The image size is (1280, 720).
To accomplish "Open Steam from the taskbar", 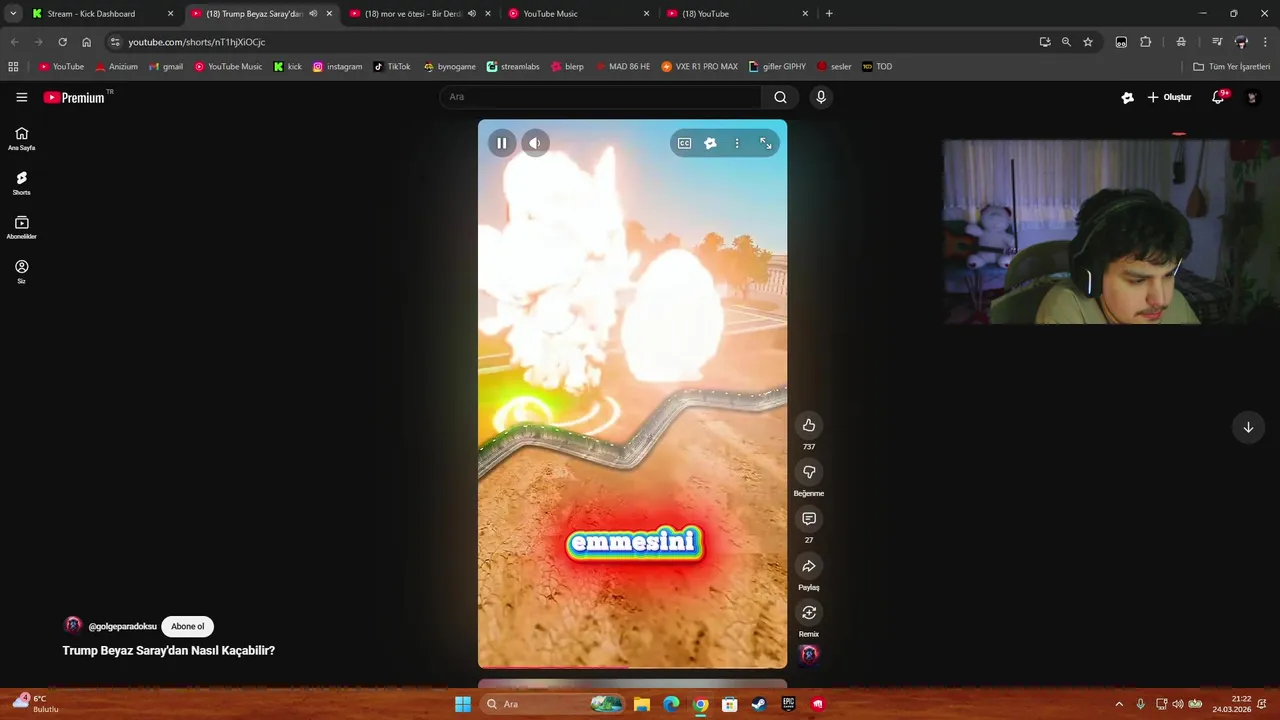I will [x=759, y=704].
